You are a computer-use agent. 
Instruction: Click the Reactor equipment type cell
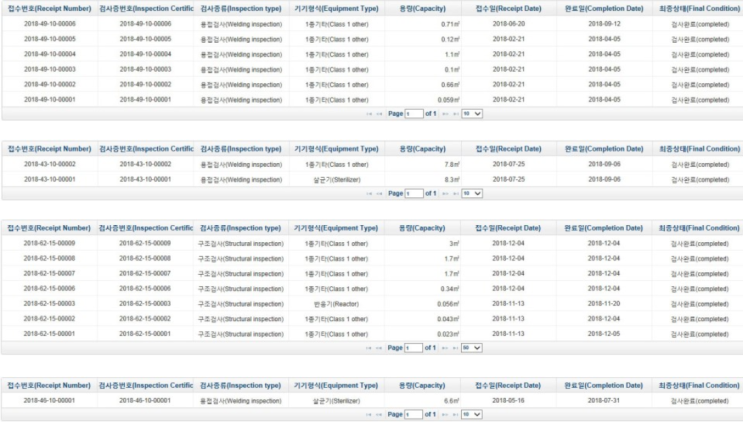click(336, 304)
